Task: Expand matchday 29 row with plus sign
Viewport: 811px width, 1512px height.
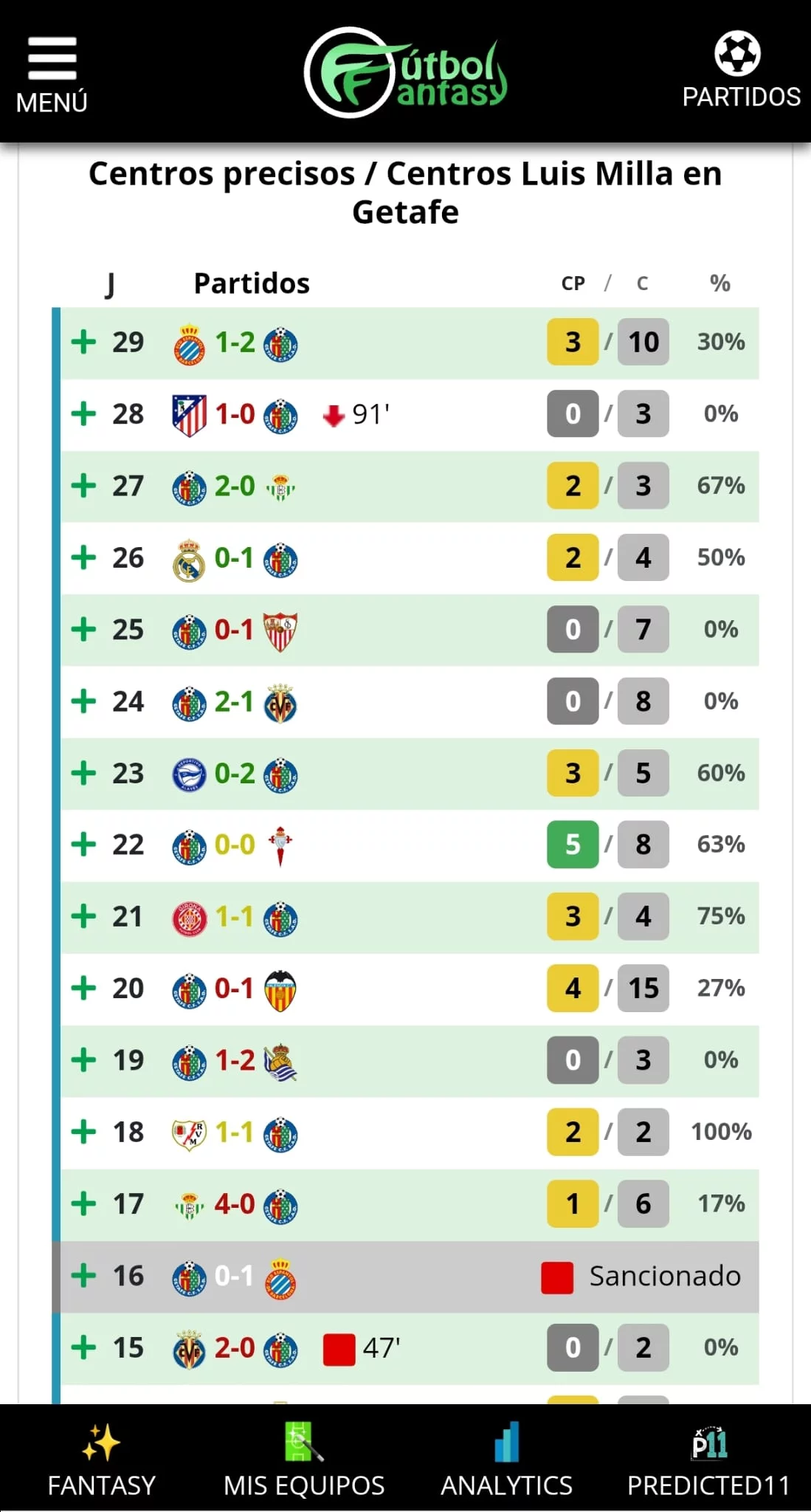Action: pos(84,343)
